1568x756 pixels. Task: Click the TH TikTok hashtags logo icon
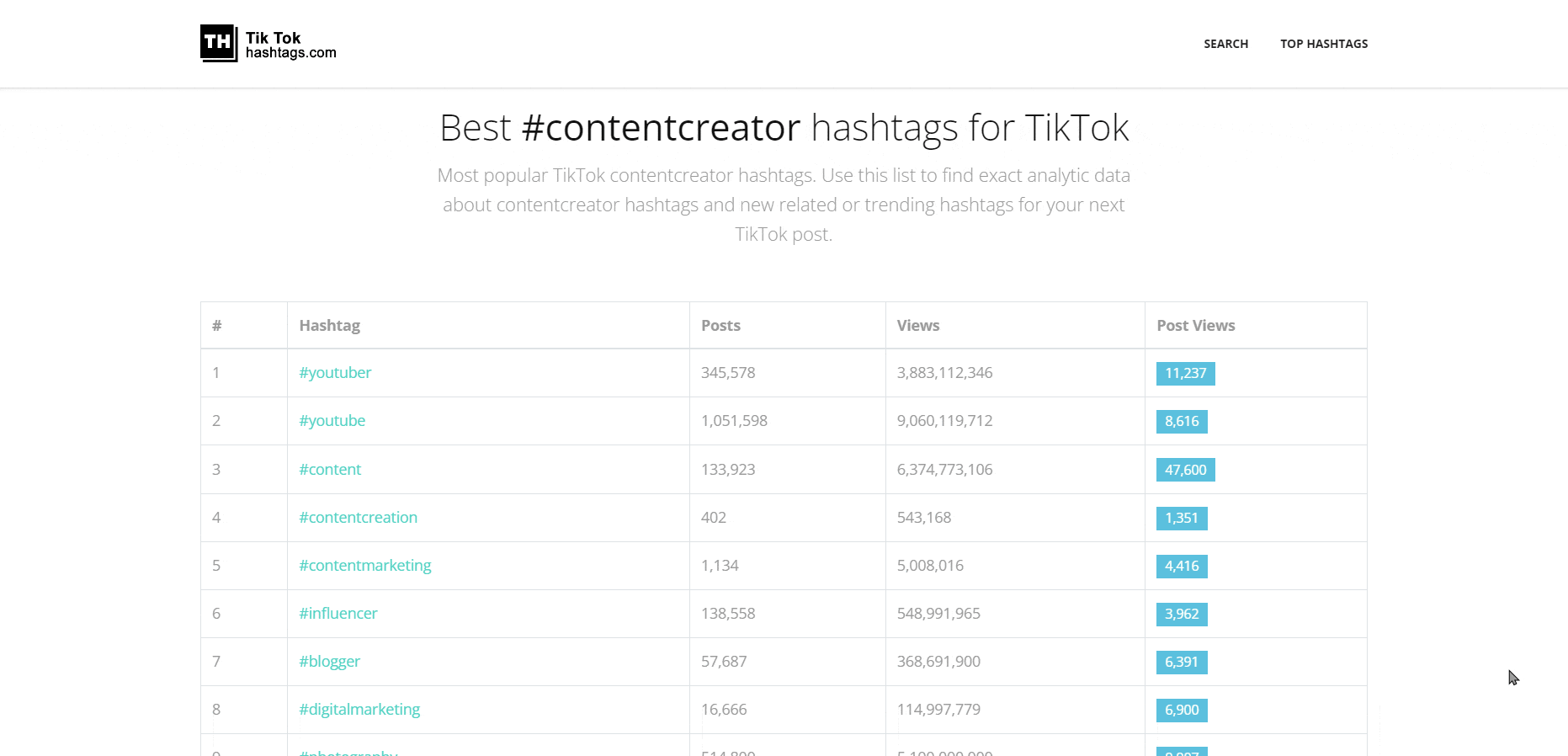pyautogui.click(x=219, y=43)
